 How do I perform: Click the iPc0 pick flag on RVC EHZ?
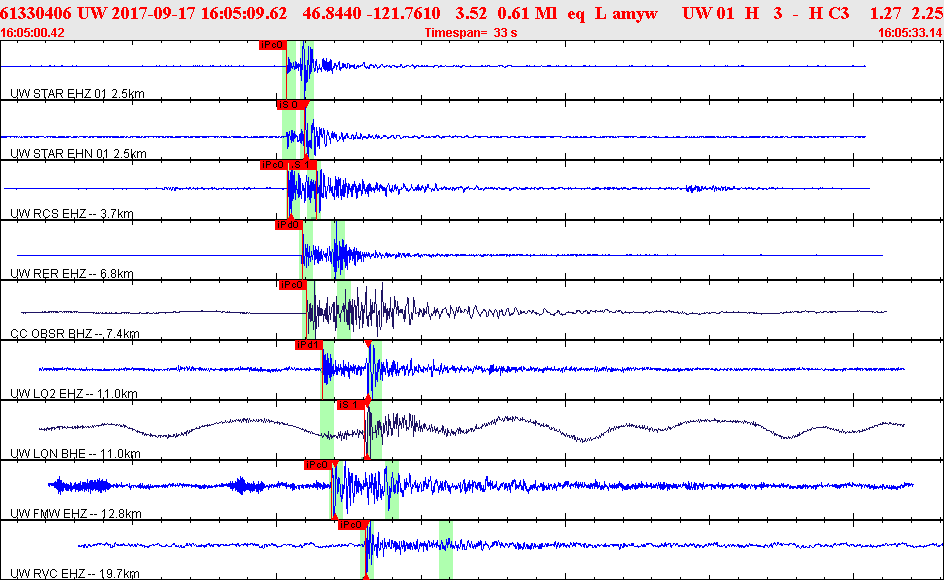(351, 525)
